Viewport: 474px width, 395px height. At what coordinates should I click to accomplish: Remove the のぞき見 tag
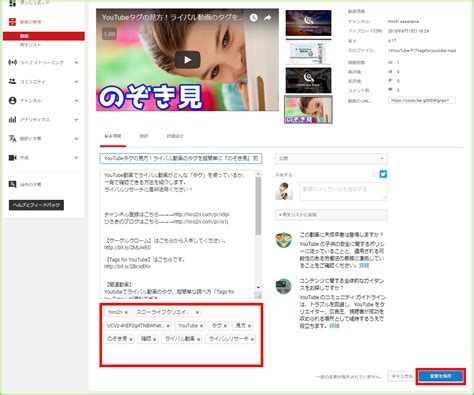click(131, 339)
